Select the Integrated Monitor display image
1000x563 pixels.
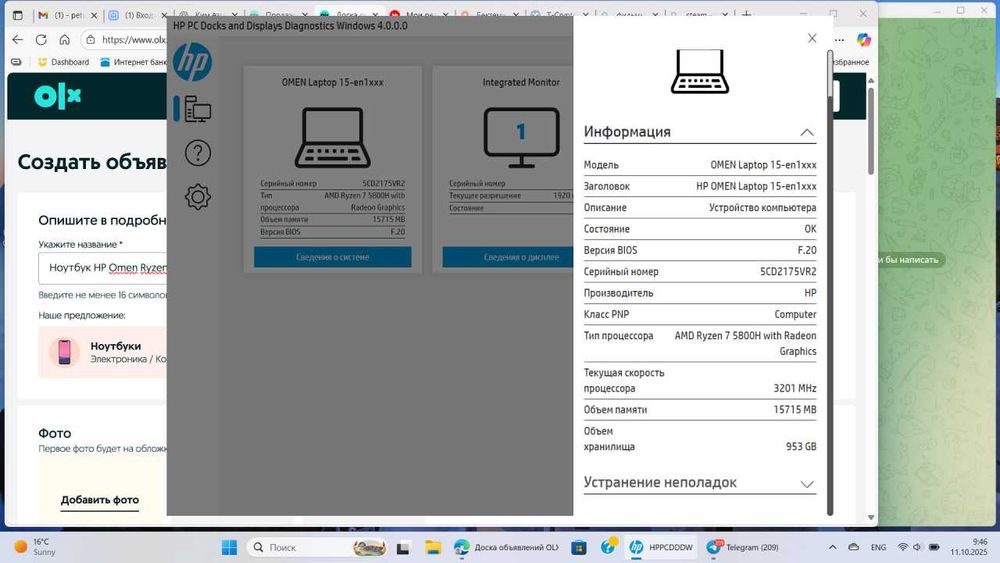[521, 137]
